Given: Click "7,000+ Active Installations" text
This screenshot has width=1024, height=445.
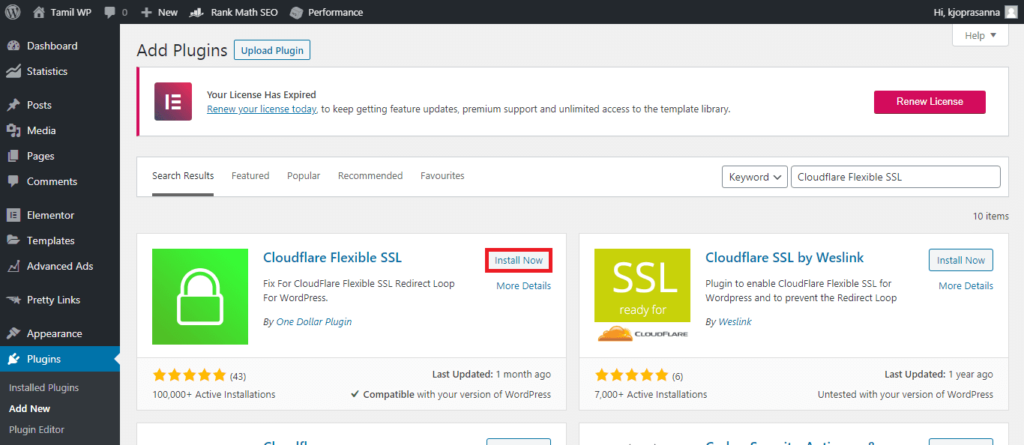Looking at the screenshot, I should point(651,395).
